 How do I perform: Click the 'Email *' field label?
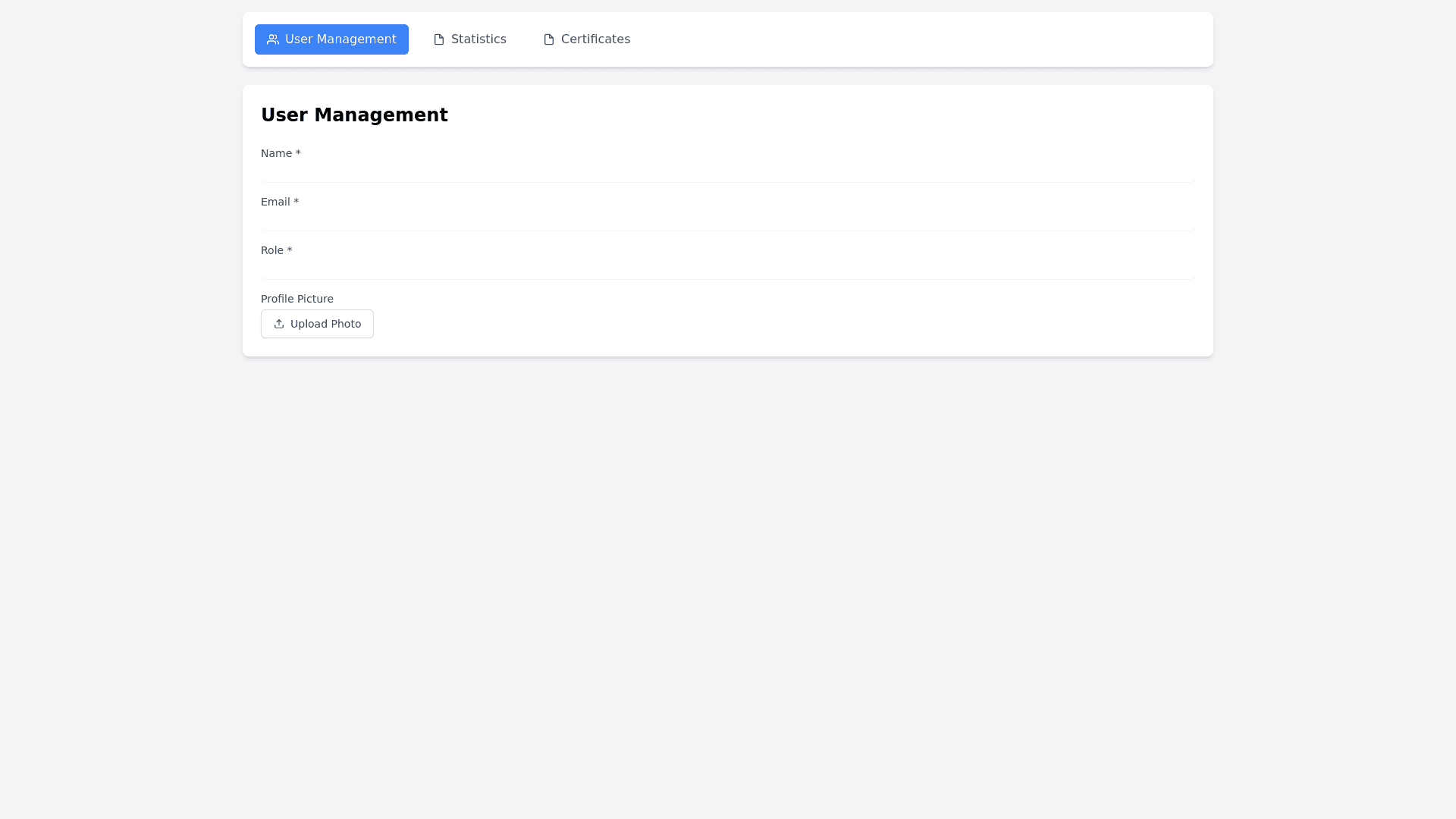tap(279, 202)
